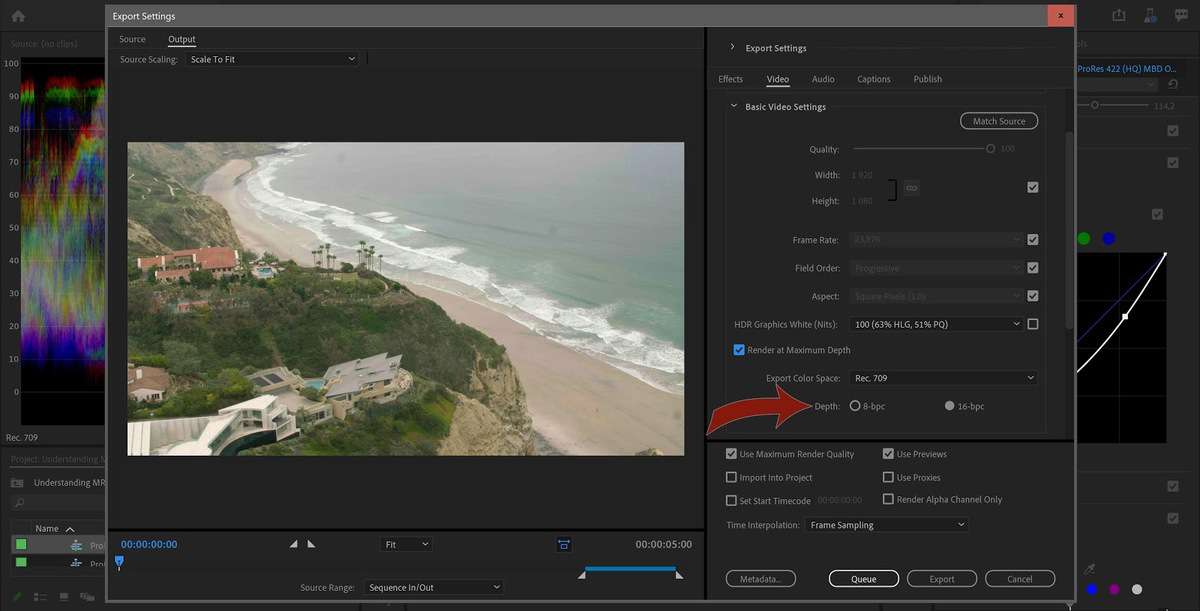Select the Set Out point icon below preview
The width and height of the screenshot is (1200, 611).
coord(311,543)
